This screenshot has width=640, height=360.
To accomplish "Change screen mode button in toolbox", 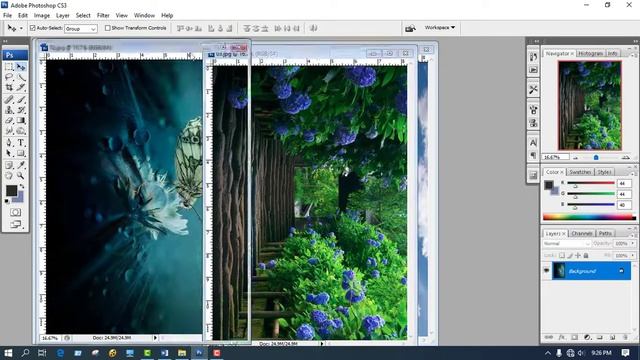I will 16,224.
